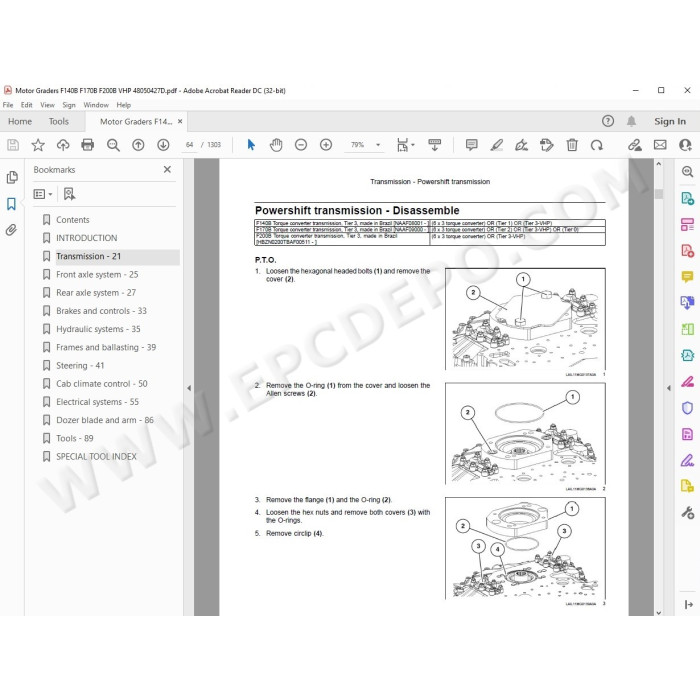This screenshot has width=700, height=700.
Task: Upload file to cloud icon
Action: coord(63,145)
